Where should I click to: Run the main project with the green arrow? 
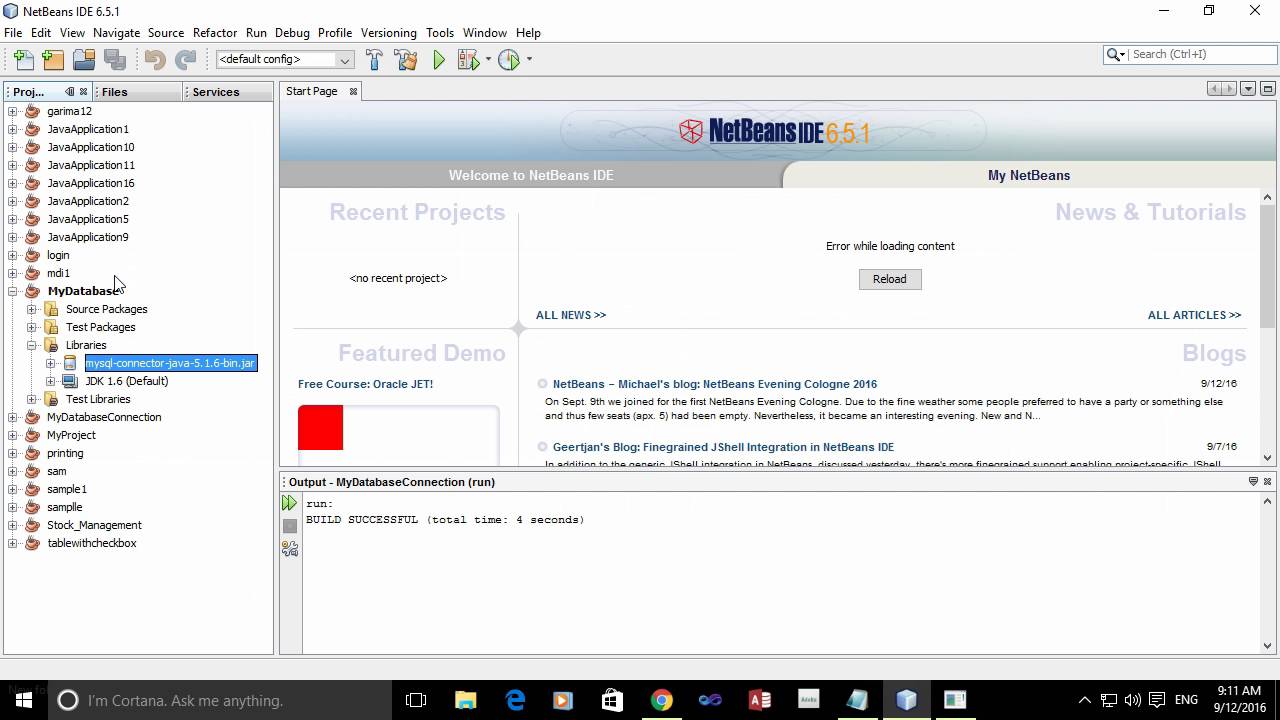tap(438, 60)
